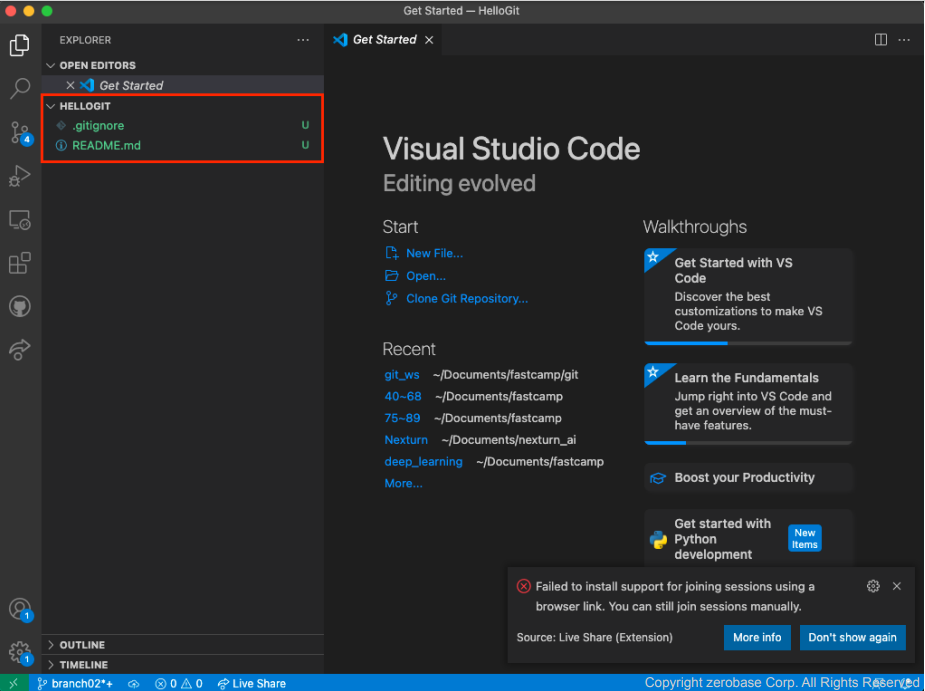
Task: Click the red error icon in notification
Action: [x=523, y=586]
